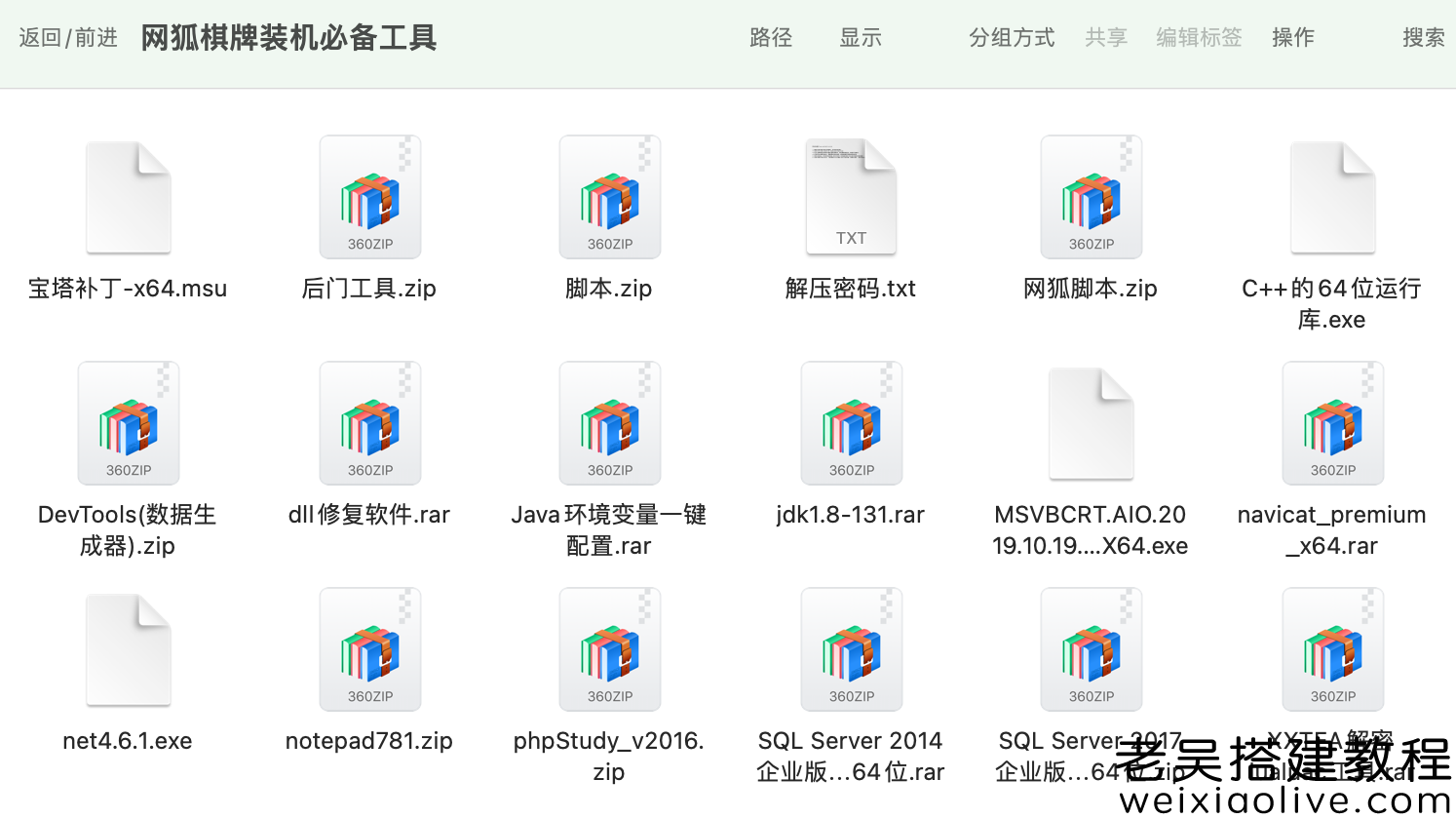The width and height of the screenshot is (1456, 819).
Task: Open the 分组方式 grouping dropdown
Action: click(1011, 37)
